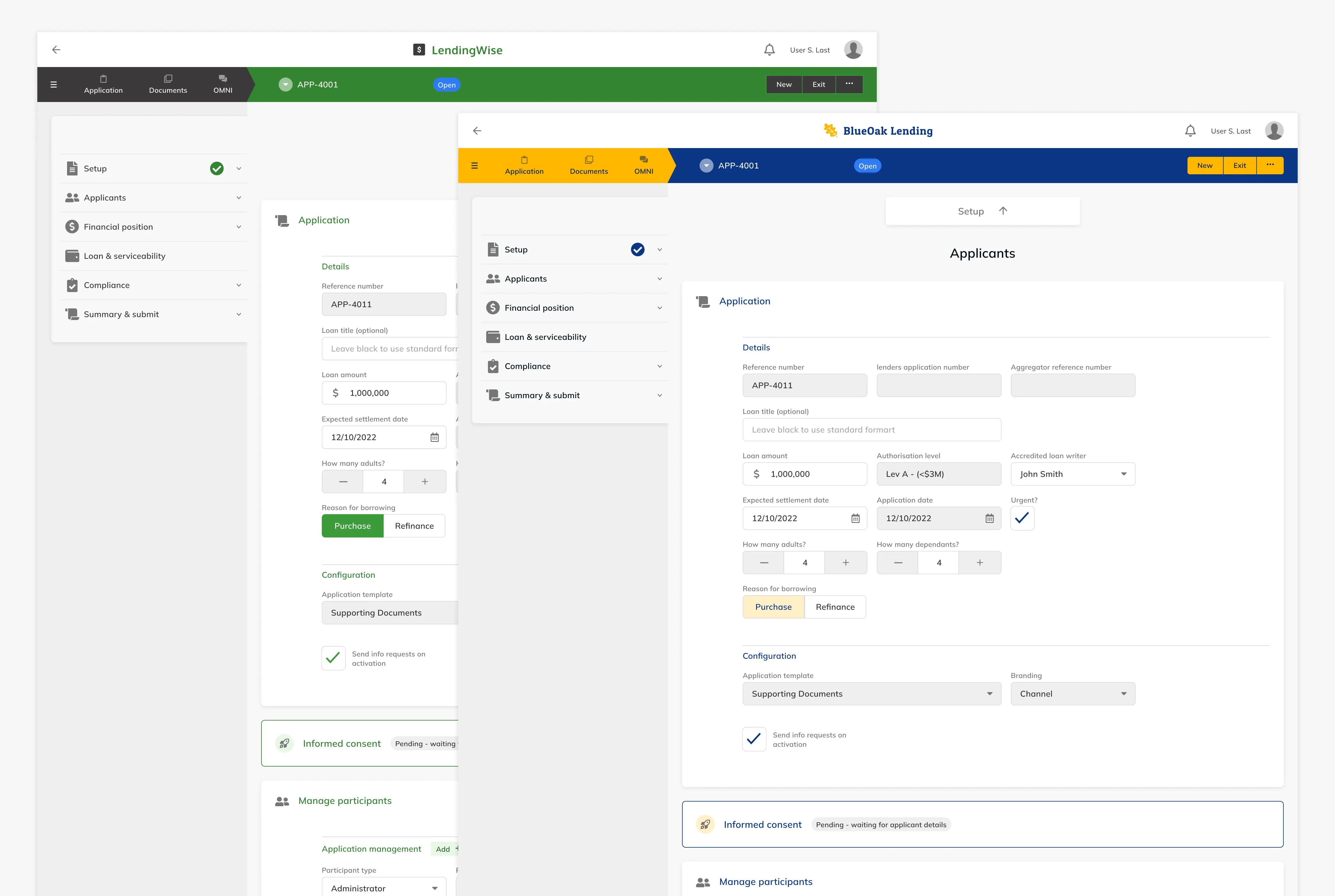
Task: Click up arrow next to Setup in BlueOak
Action: point(1003,211)
